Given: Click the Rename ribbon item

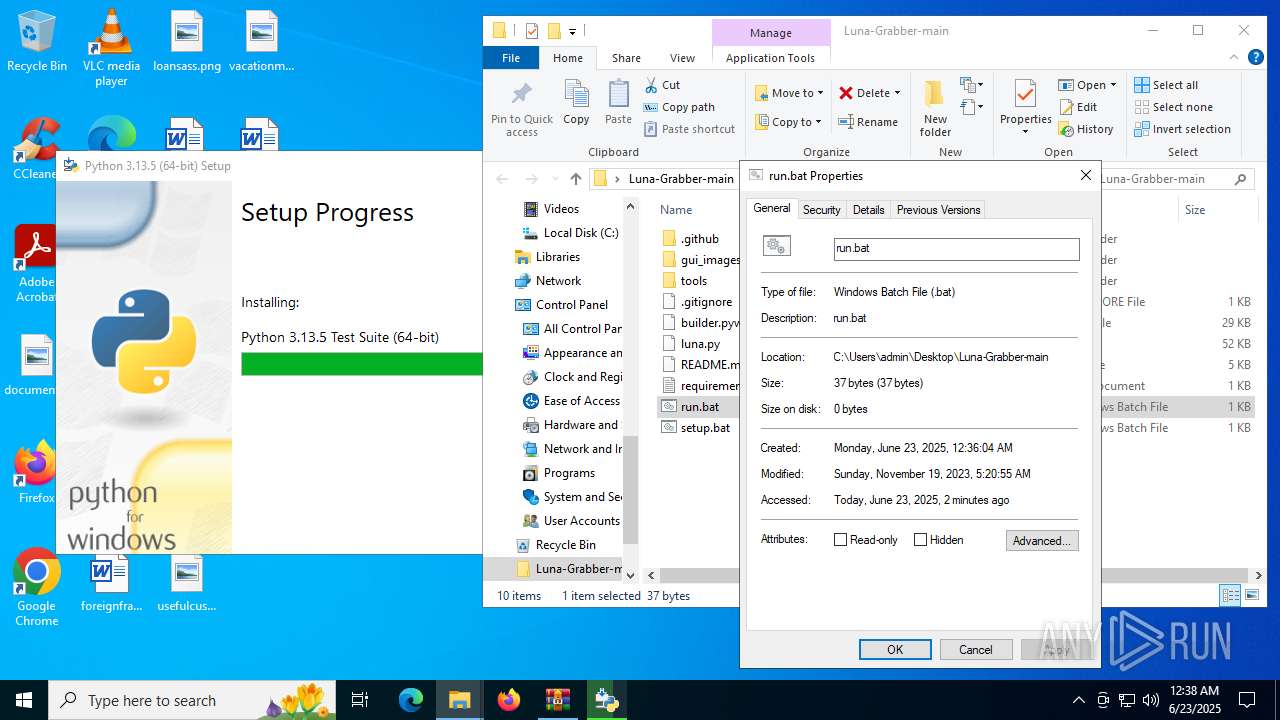Looking at the screenshot, I should click(868, 122).
